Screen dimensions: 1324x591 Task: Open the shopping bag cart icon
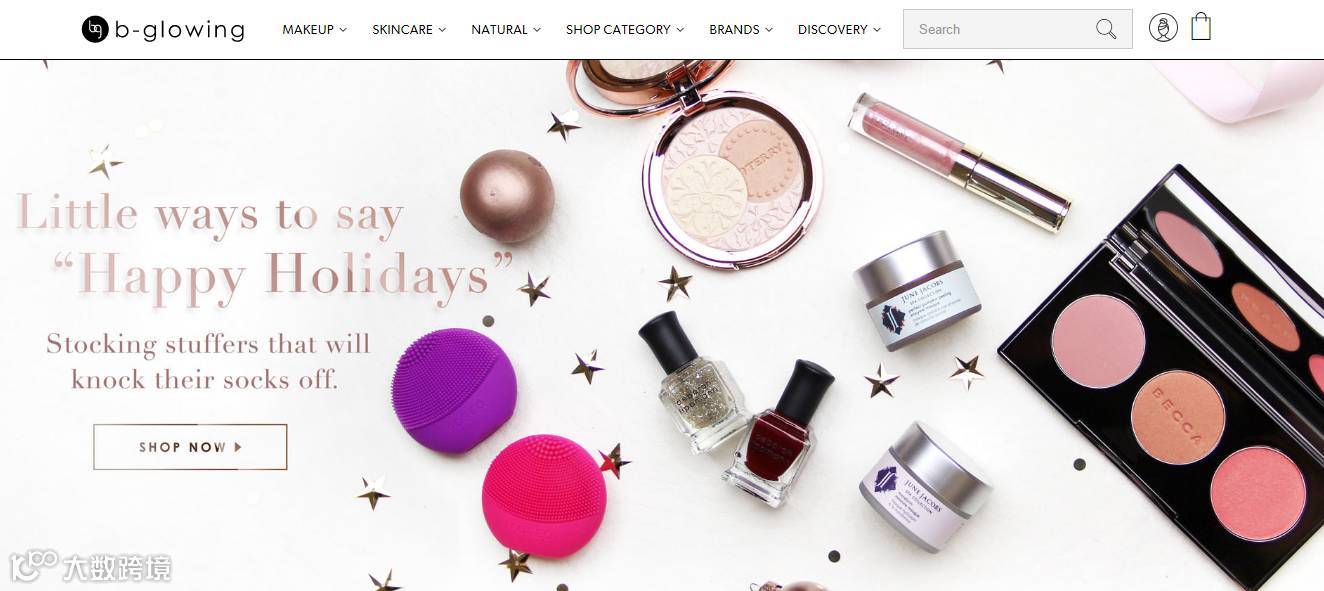pos(1201,26)
